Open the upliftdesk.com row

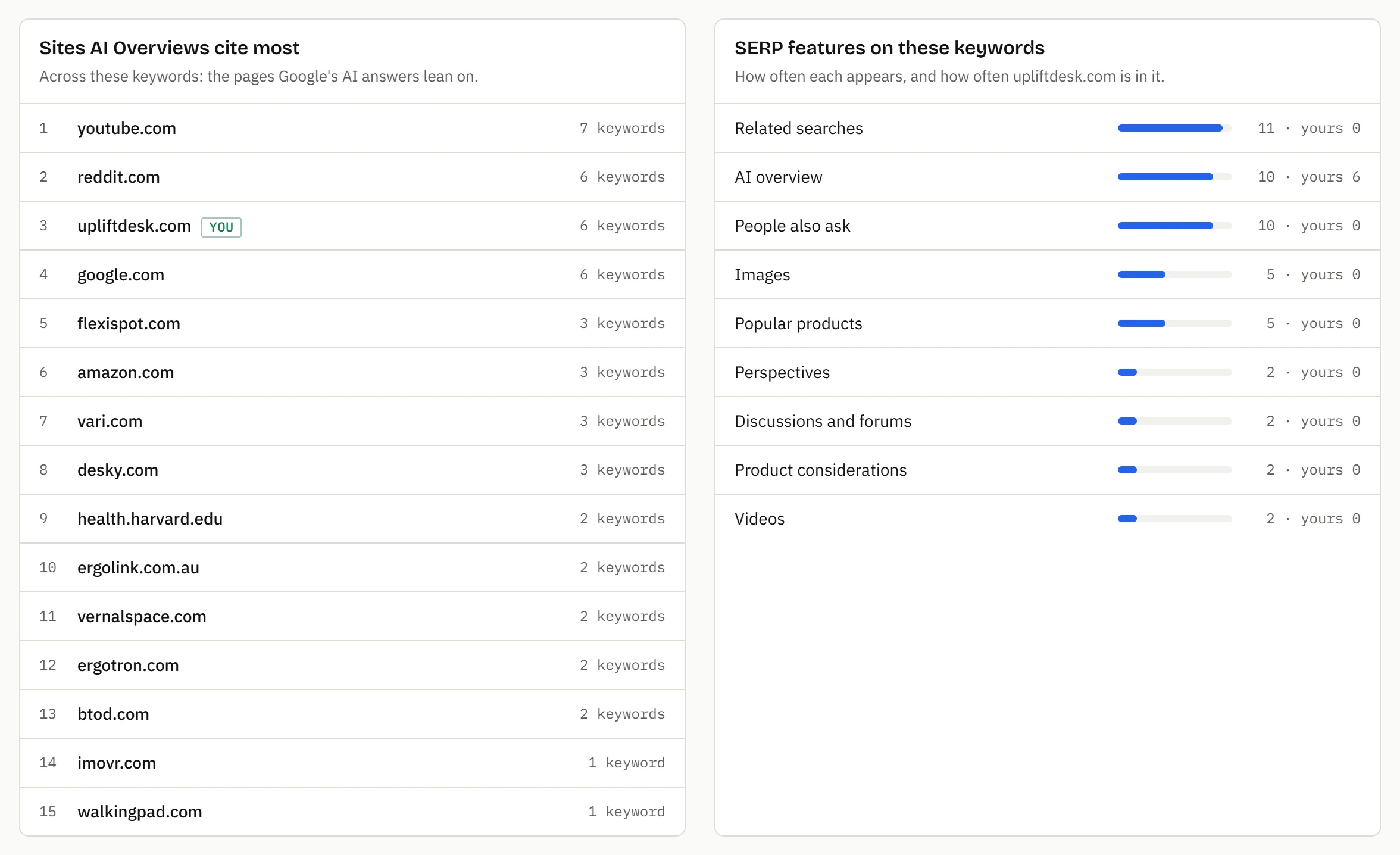pos(352,226)
